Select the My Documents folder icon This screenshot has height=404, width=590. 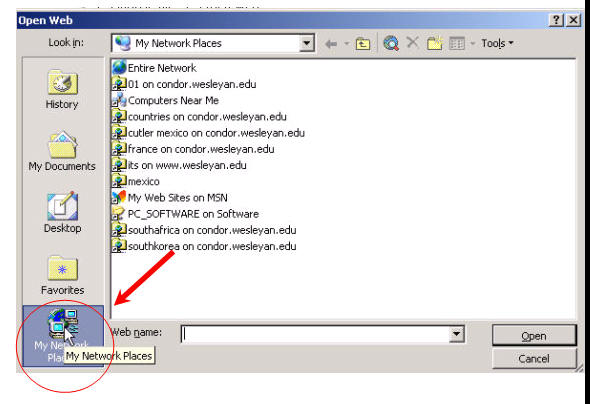point(62,146)
